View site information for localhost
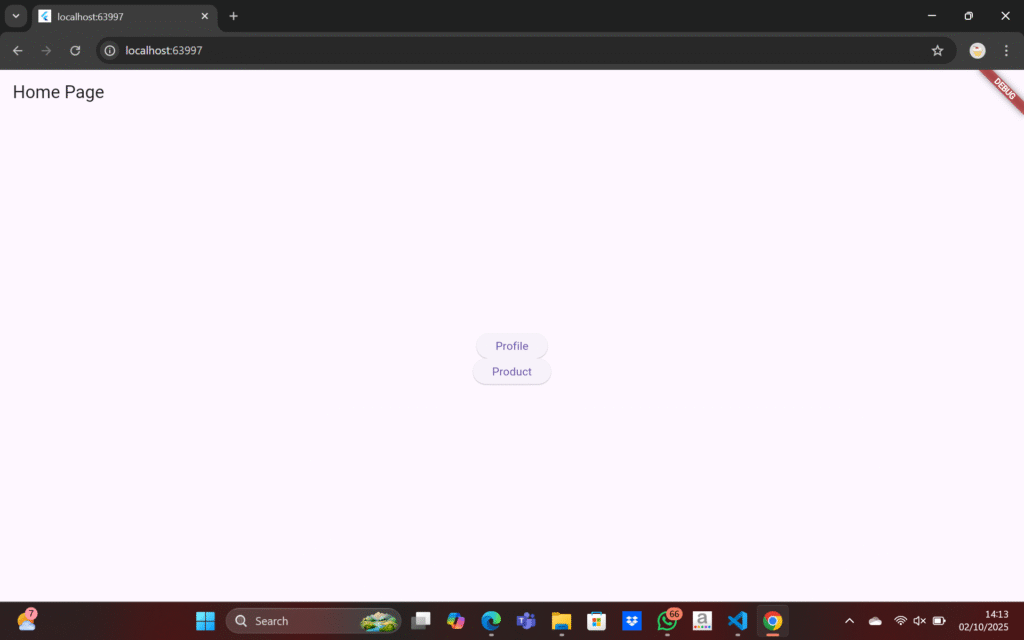The image size is (1024, 640). click(110, 51)
